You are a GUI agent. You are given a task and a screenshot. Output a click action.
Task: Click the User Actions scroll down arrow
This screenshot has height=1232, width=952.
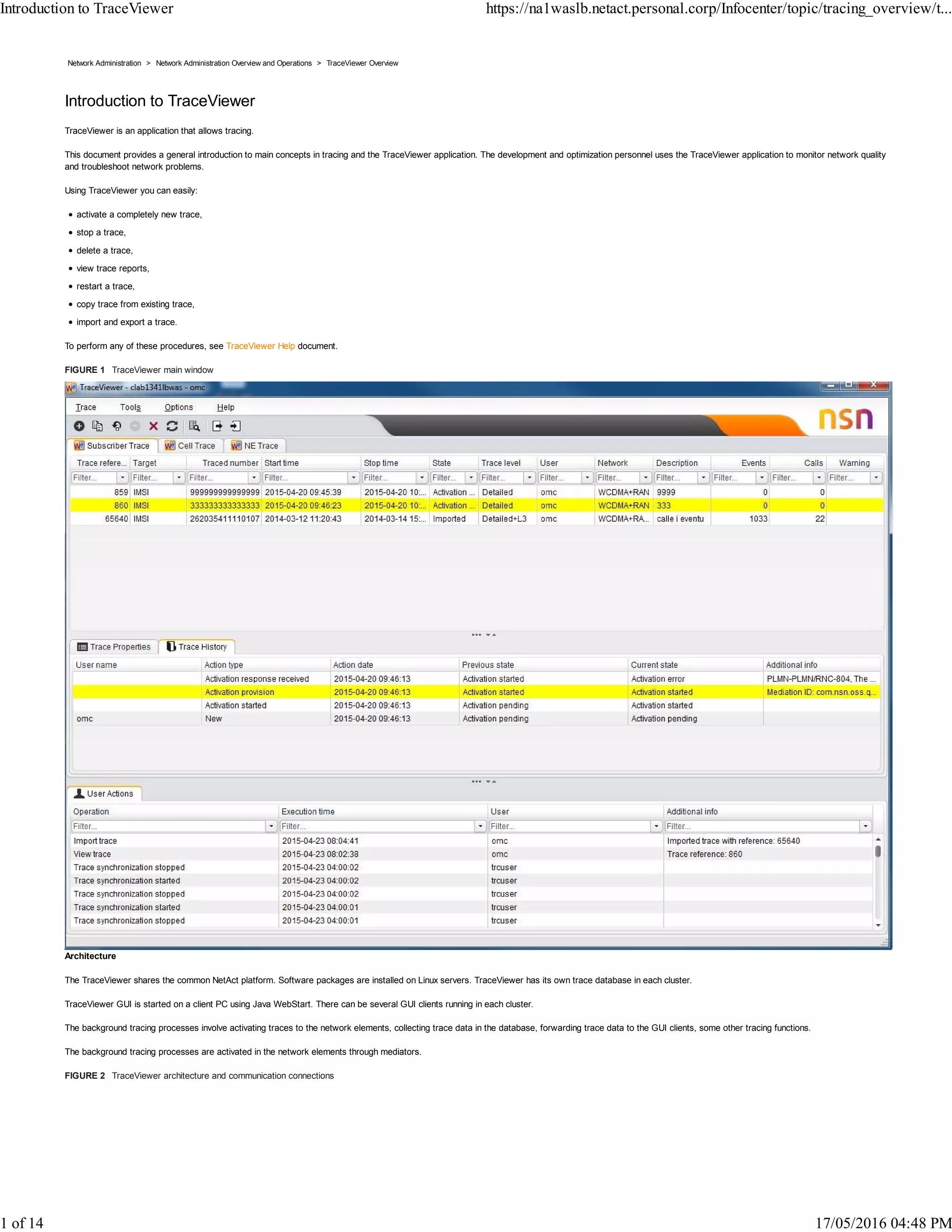(878, 925)
